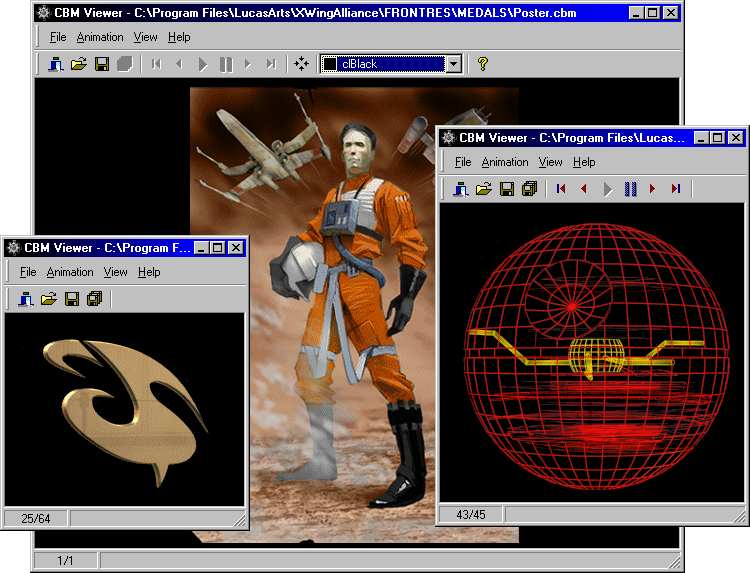Click the center image arrows icon
Image resolution: width=750 pixels, height=573 pixels.
click(x=301, y=64)
